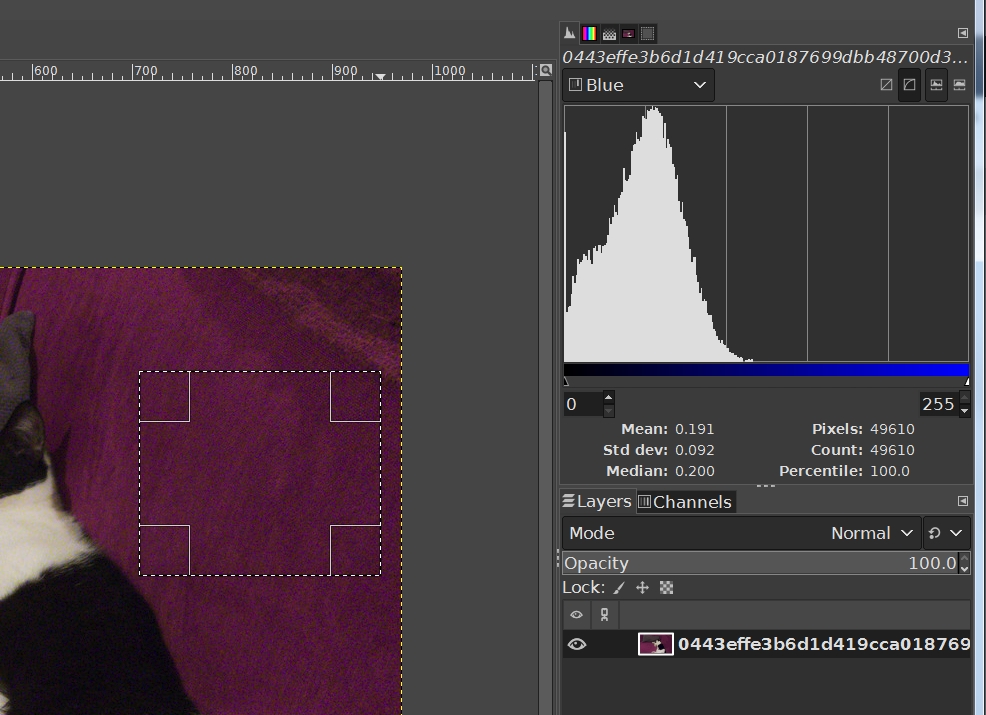
Task: Increase the histogram range start value
Action: [x=609, y=398]
